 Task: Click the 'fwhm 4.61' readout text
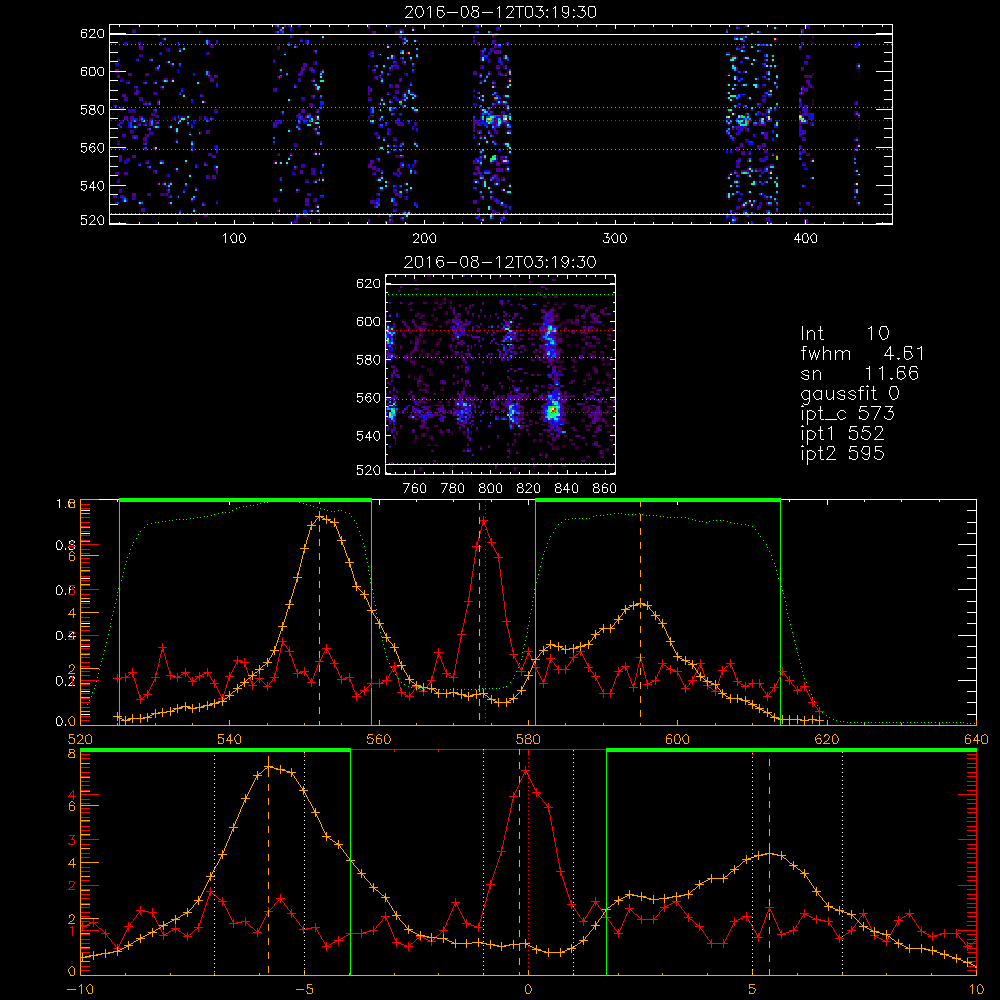pyautogui.click(x=862, y=353)
